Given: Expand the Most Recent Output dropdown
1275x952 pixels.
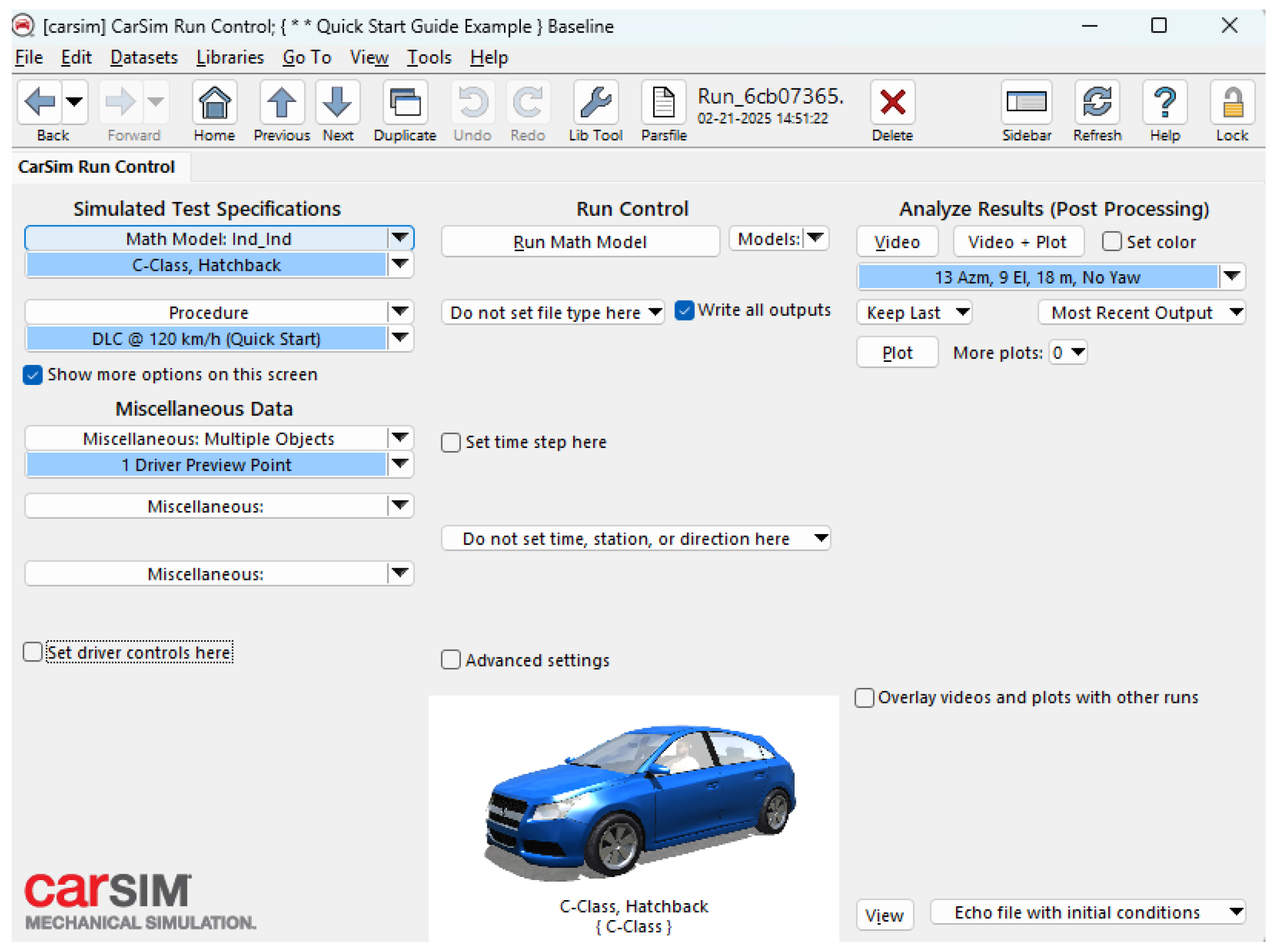Looking at the screenshot, I should tap(1237, 312).
